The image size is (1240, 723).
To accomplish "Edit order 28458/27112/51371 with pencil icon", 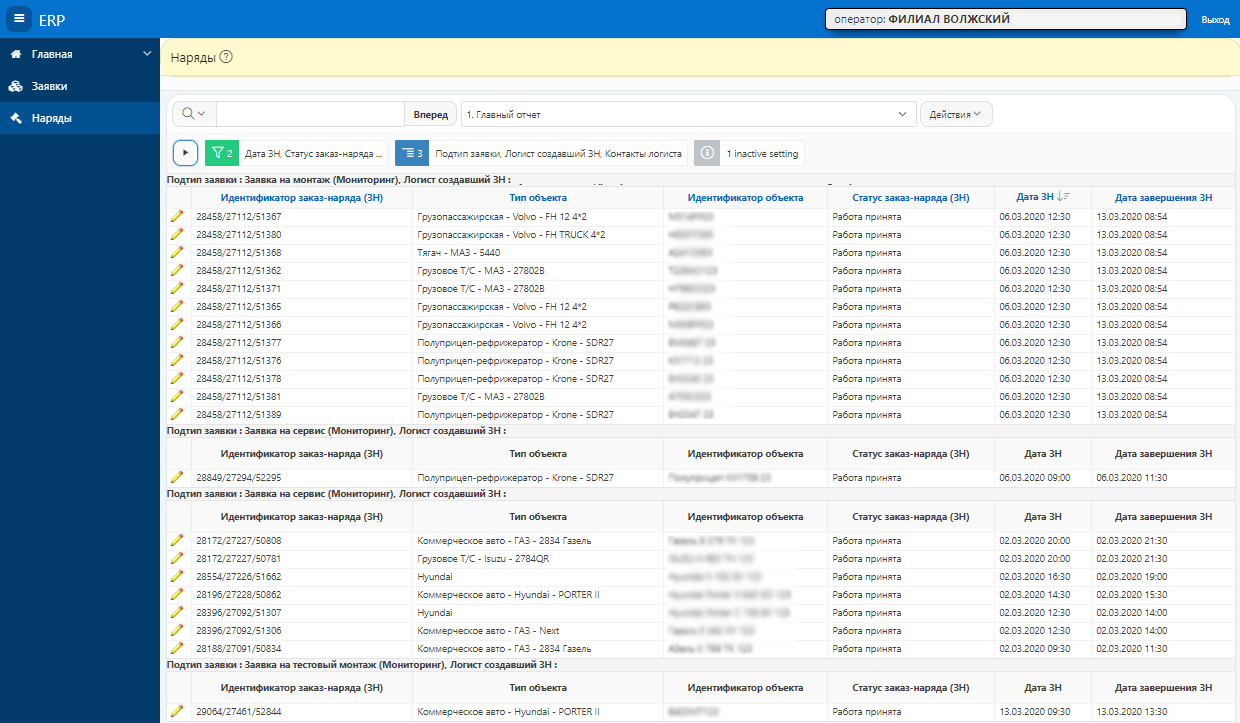I will coord(177,288).
